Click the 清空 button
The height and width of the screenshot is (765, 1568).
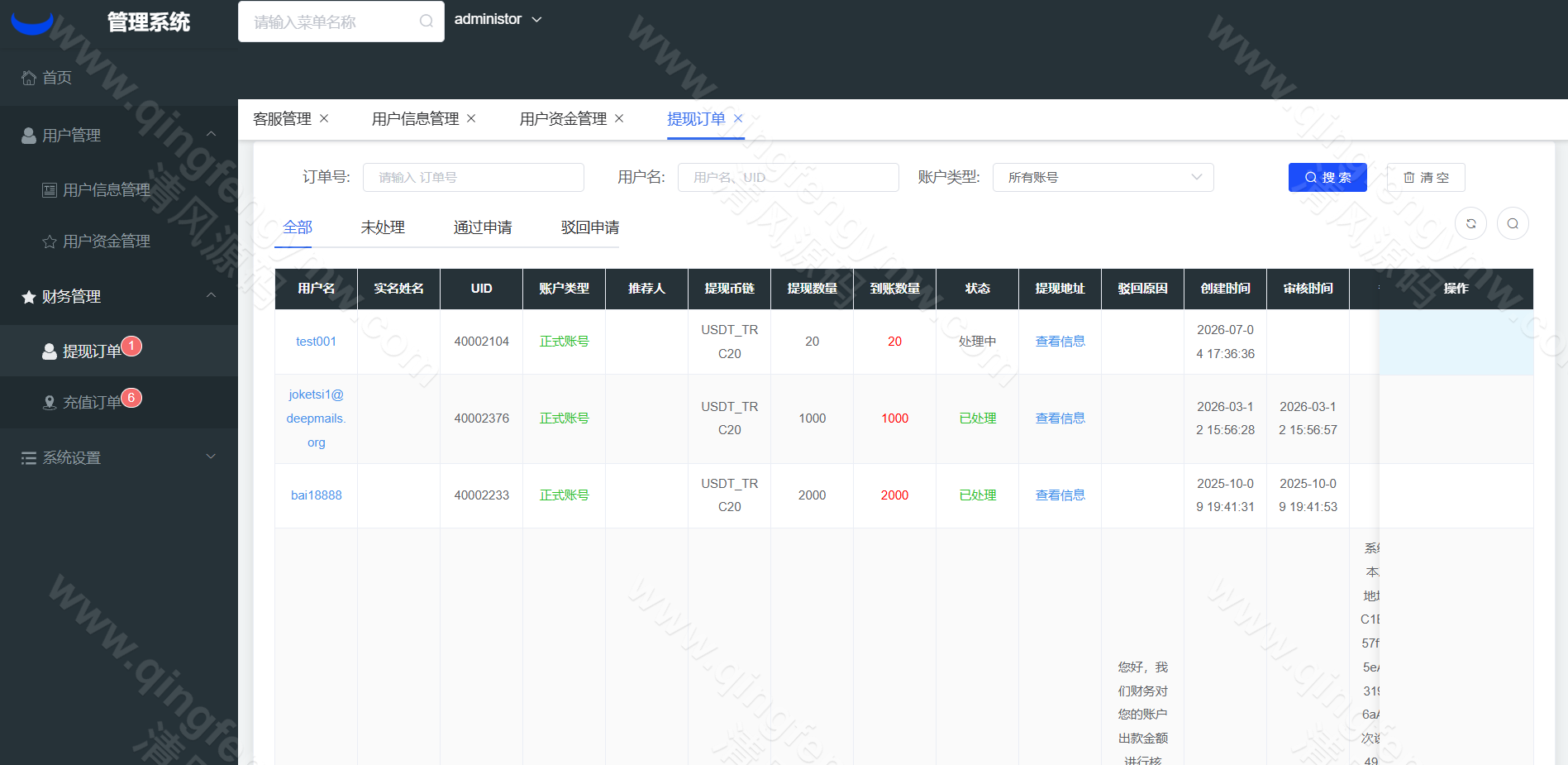click(x=1426, y=177)
